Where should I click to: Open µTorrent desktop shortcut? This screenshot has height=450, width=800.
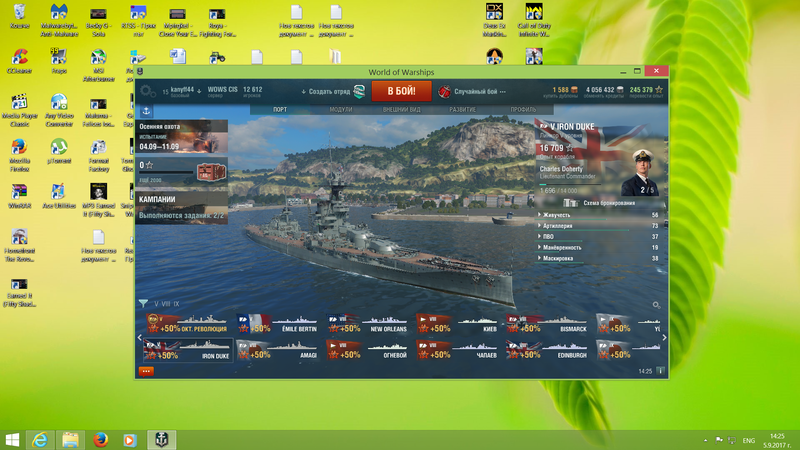59,151
